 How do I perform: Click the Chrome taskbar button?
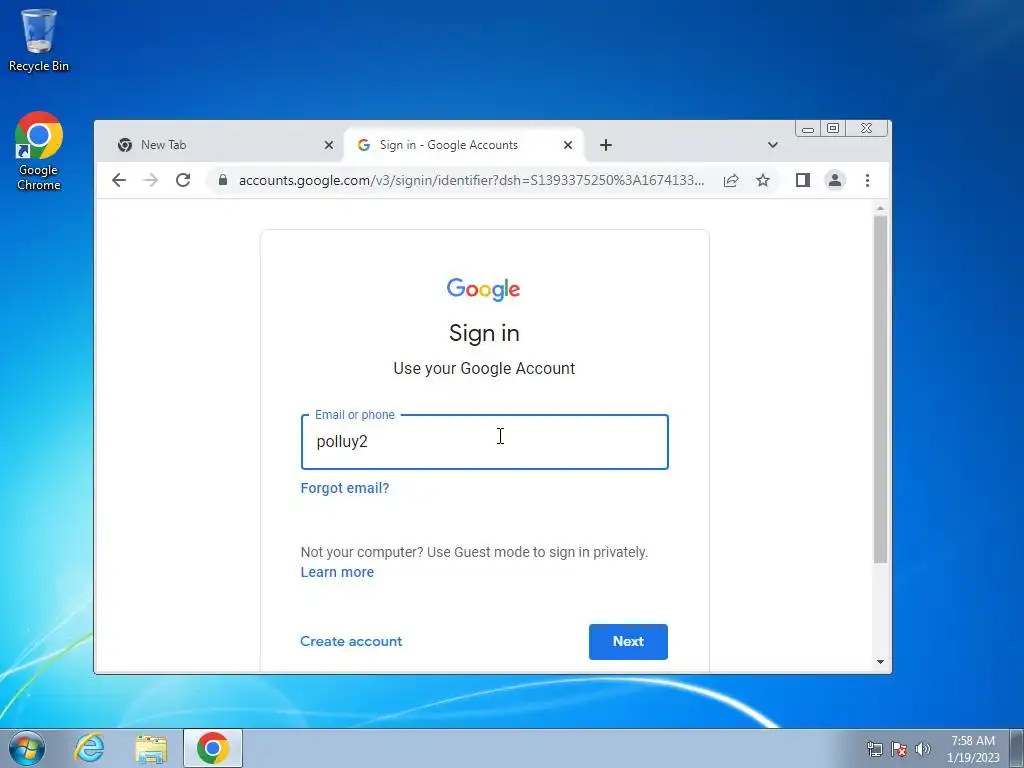[x=213, y=748]
